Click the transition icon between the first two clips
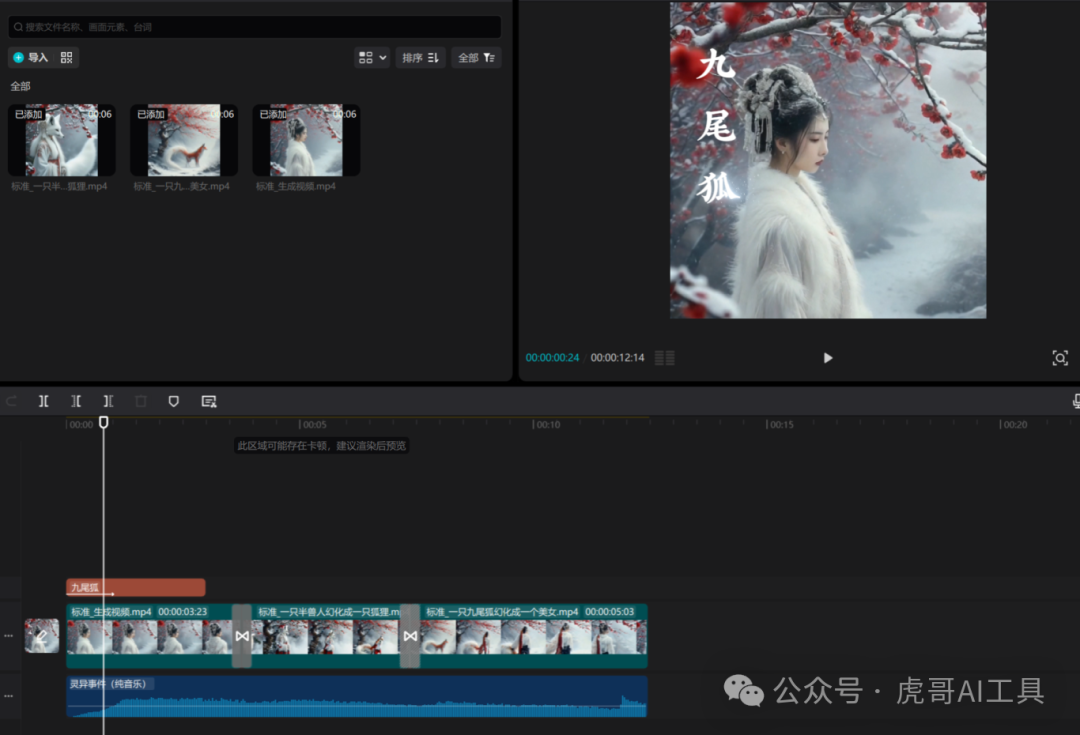Viewport: 1080px width, 735px height. (242, 635)
